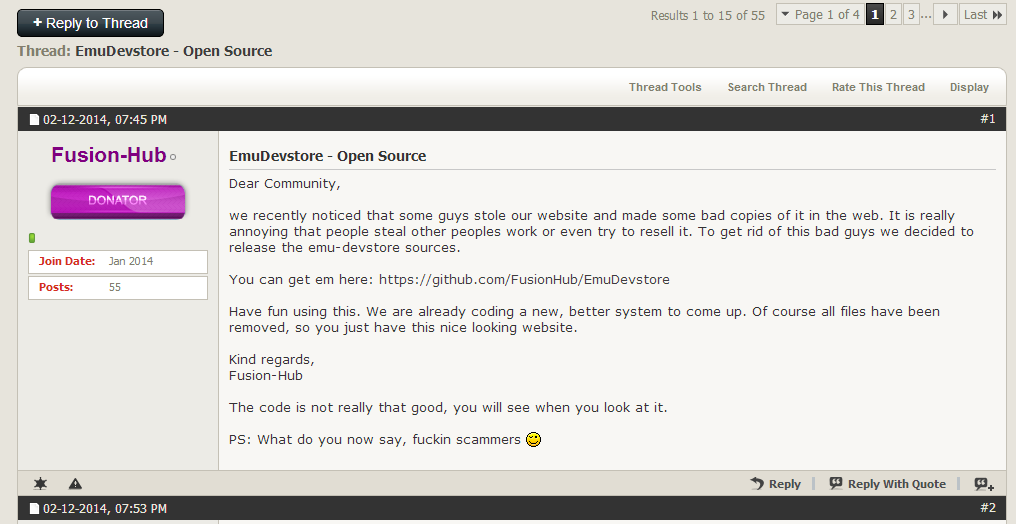
Task: Click the post icon beside 07:45 PM date
Action: click(34, 119)
